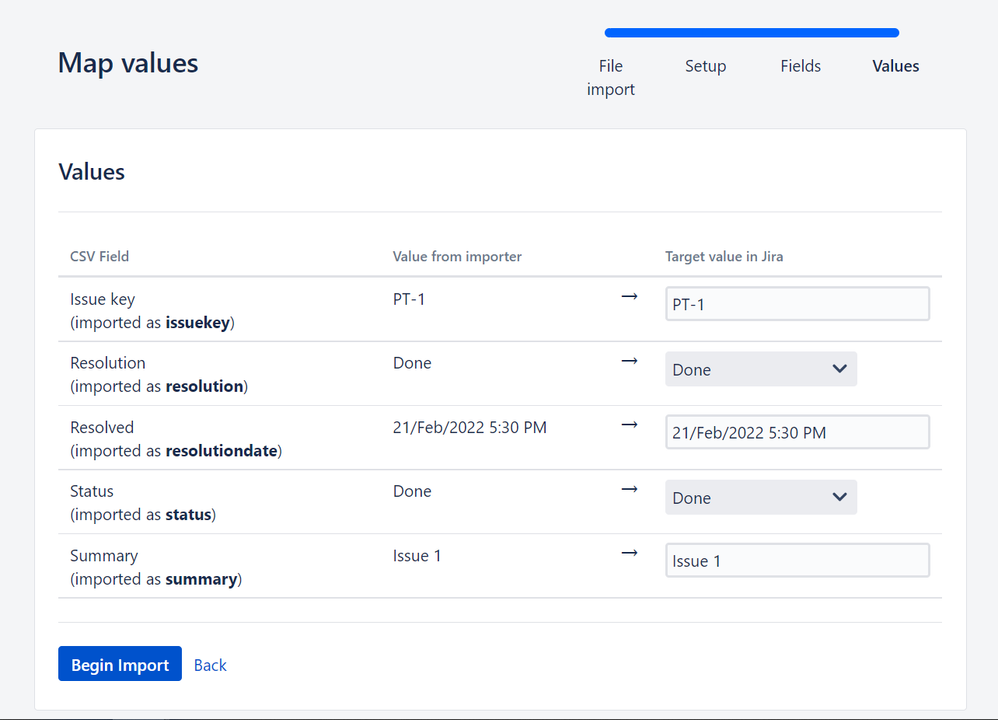Select the File import step
The image size is (998, 720).
click(x=610, y=78)
